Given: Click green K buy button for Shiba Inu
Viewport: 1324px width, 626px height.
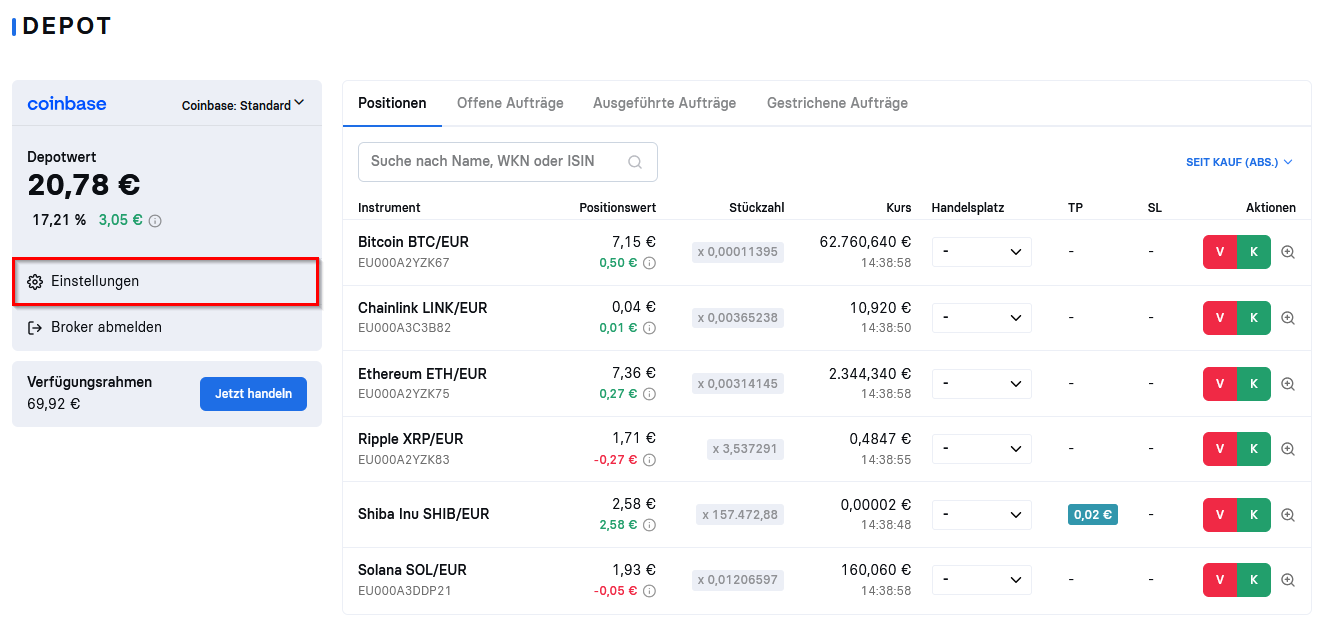Looking at the screenshot, I should coord(1254,515).
